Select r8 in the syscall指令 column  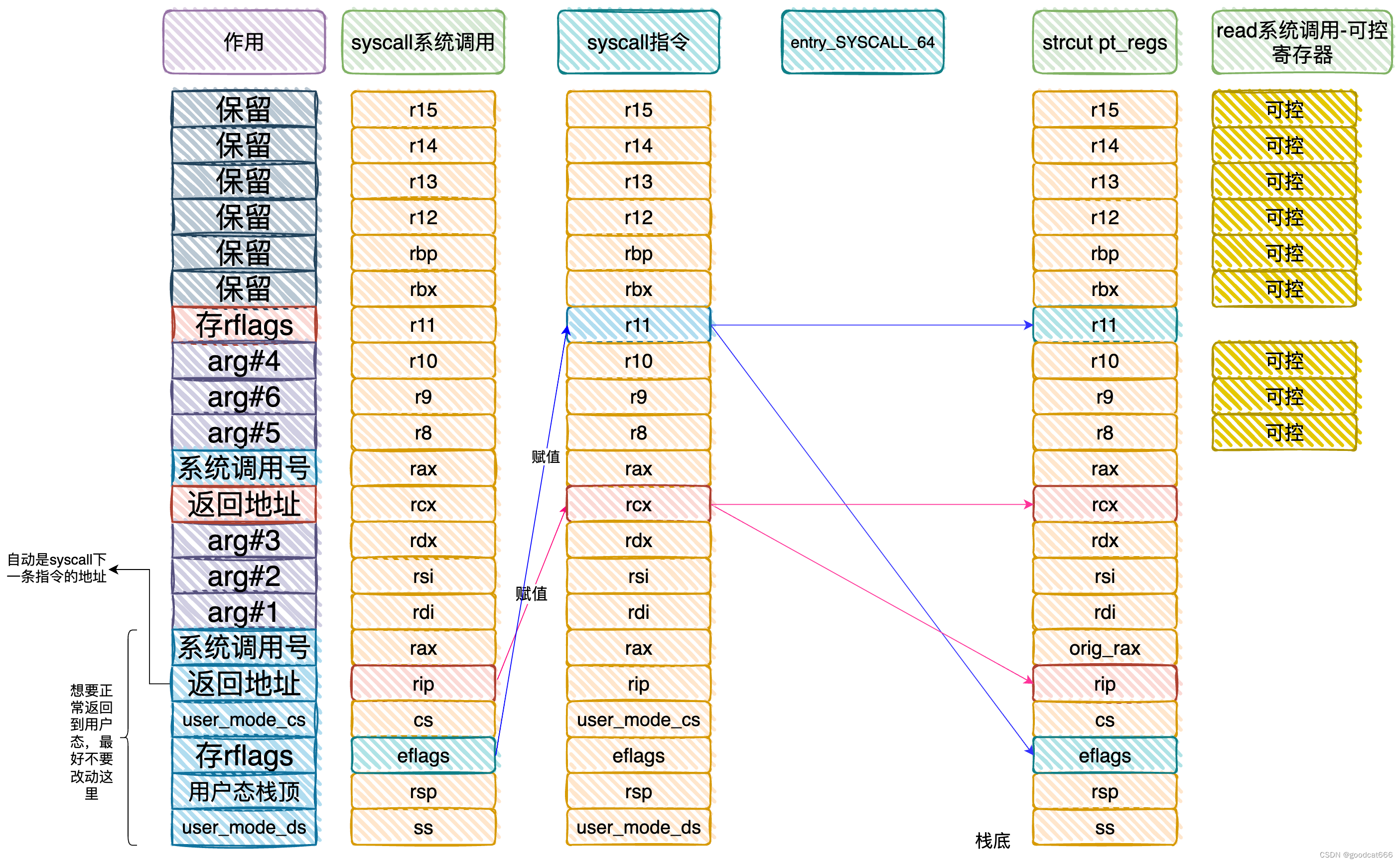639,432
